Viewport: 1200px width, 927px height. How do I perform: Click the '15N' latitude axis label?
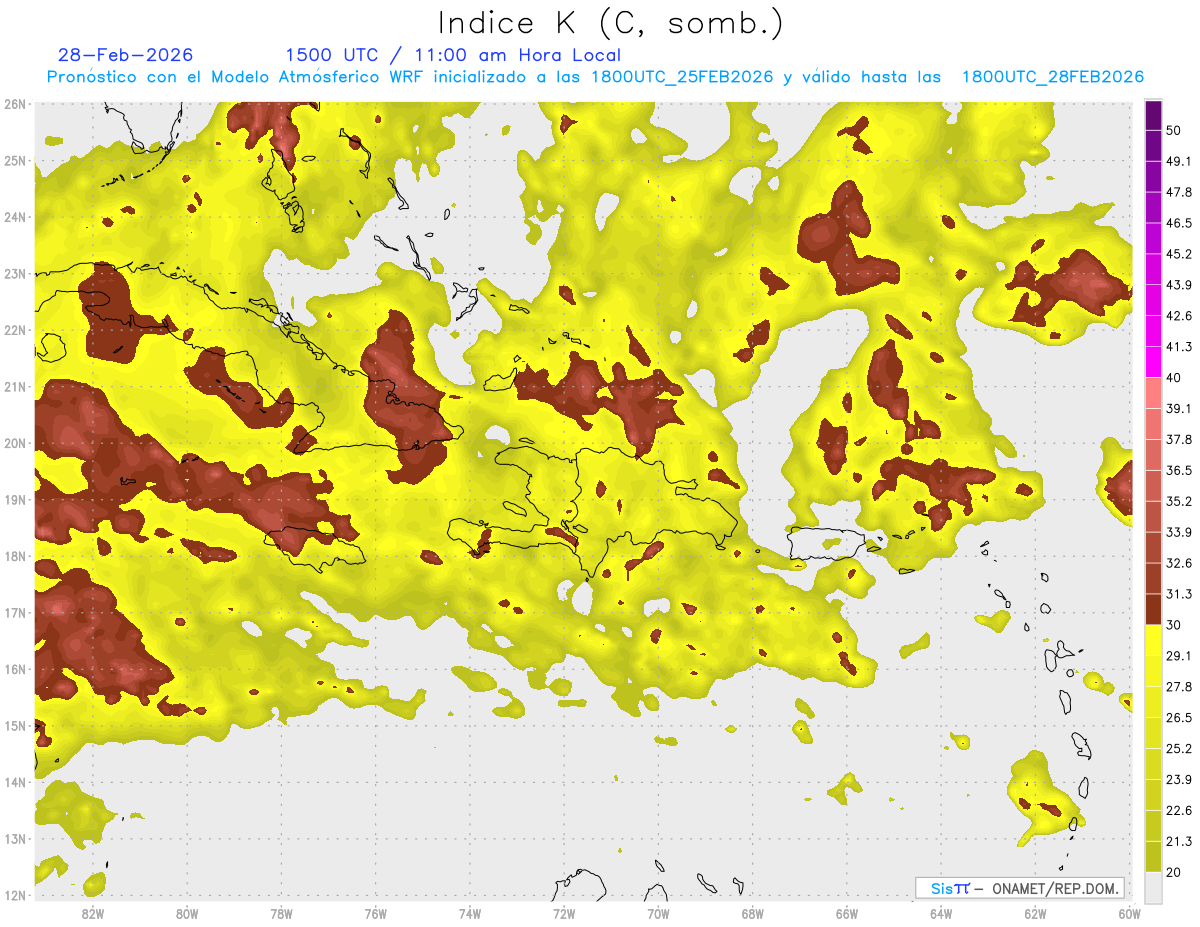(x=15, y=726)
